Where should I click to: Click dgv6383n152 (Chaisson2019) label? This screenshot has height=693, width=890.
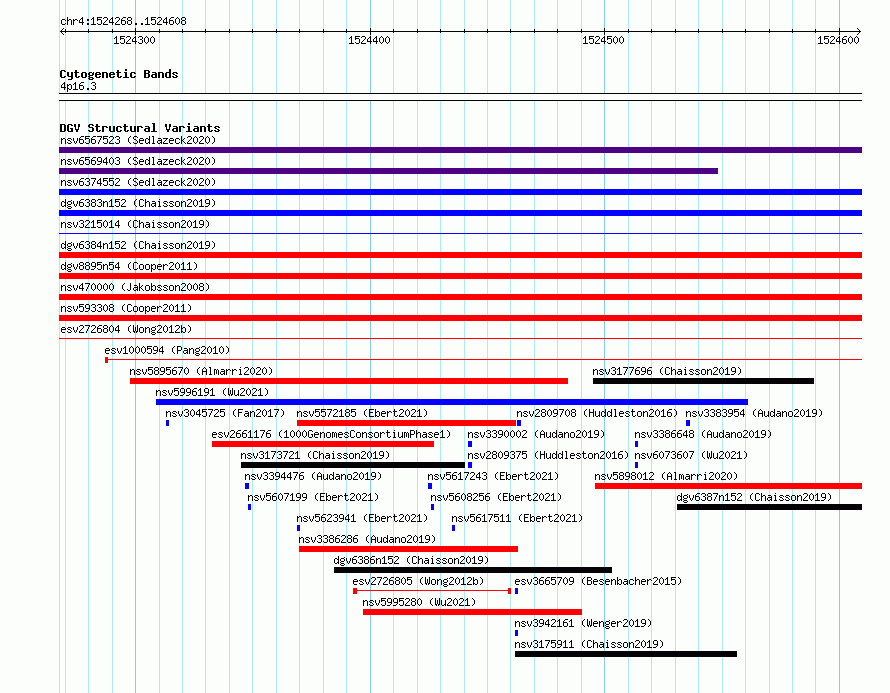(x=138, y=203)
